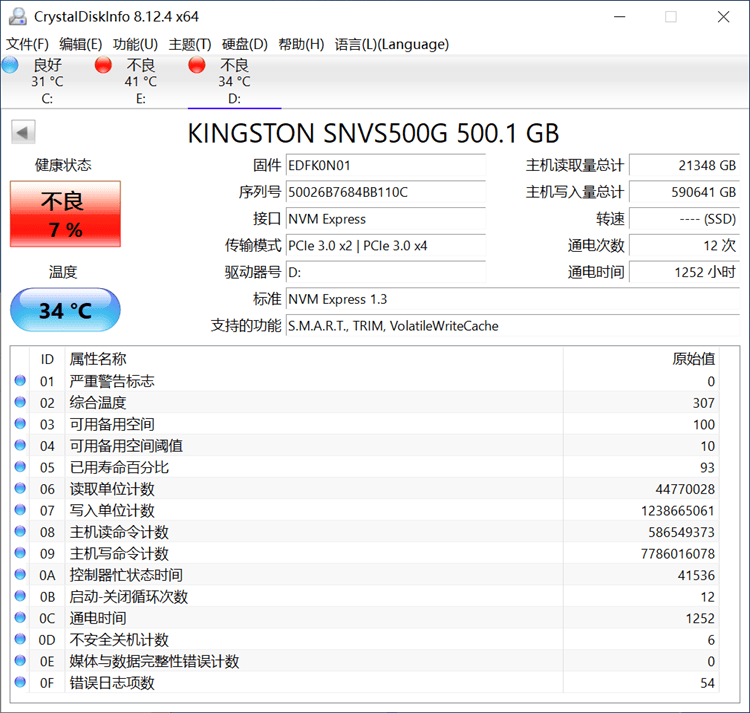Click status dot for attribute 03 可用备用空间
The width and height of the screenshot is (750, 713).
20,424
